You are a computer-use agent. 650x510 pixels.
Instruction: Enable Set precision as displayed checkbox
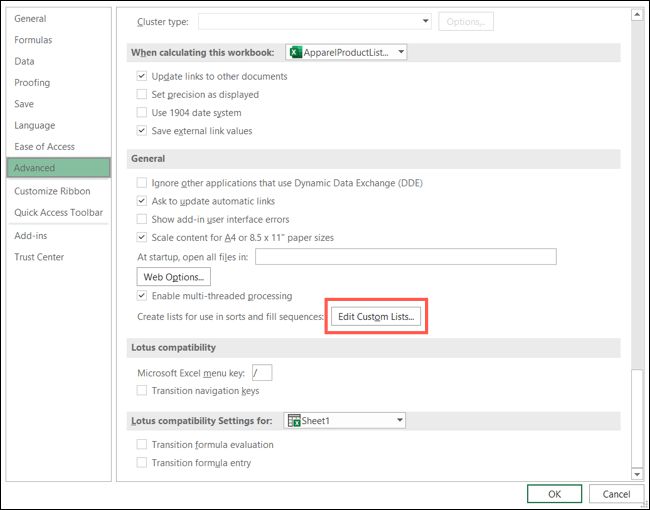pyautogui.click(x=142, y=95)
